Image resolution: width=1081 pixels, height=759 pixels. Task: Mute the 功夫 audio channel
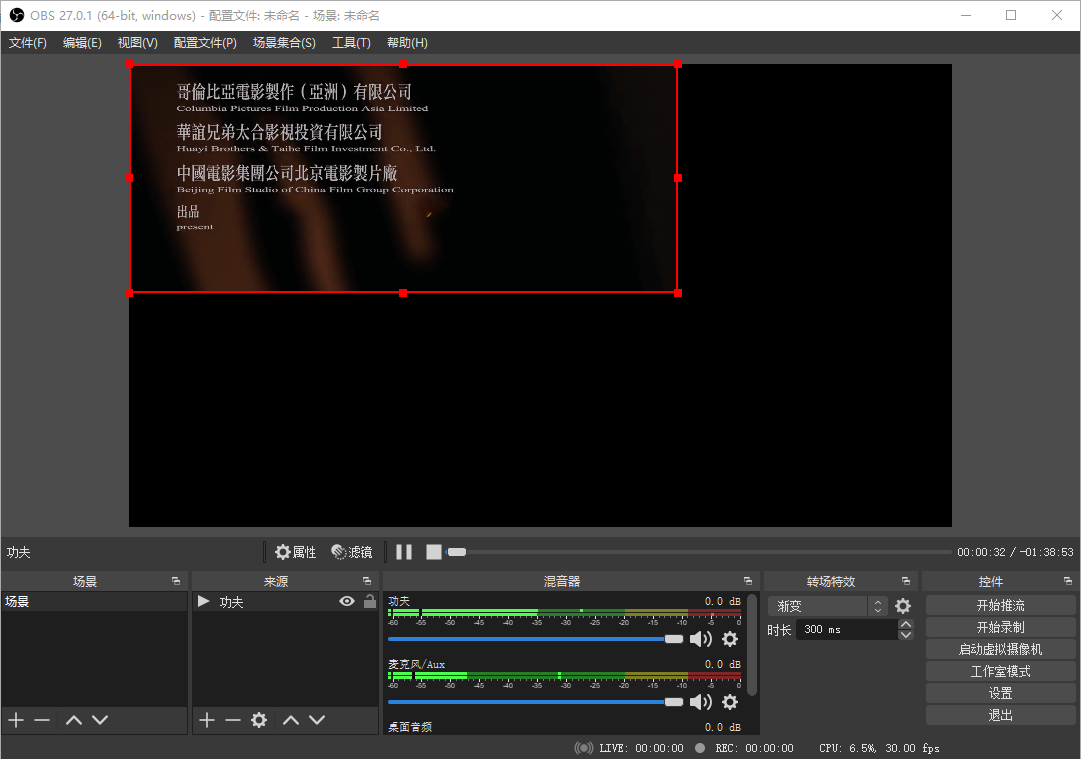pyautogui.click(x=701, y=639)
